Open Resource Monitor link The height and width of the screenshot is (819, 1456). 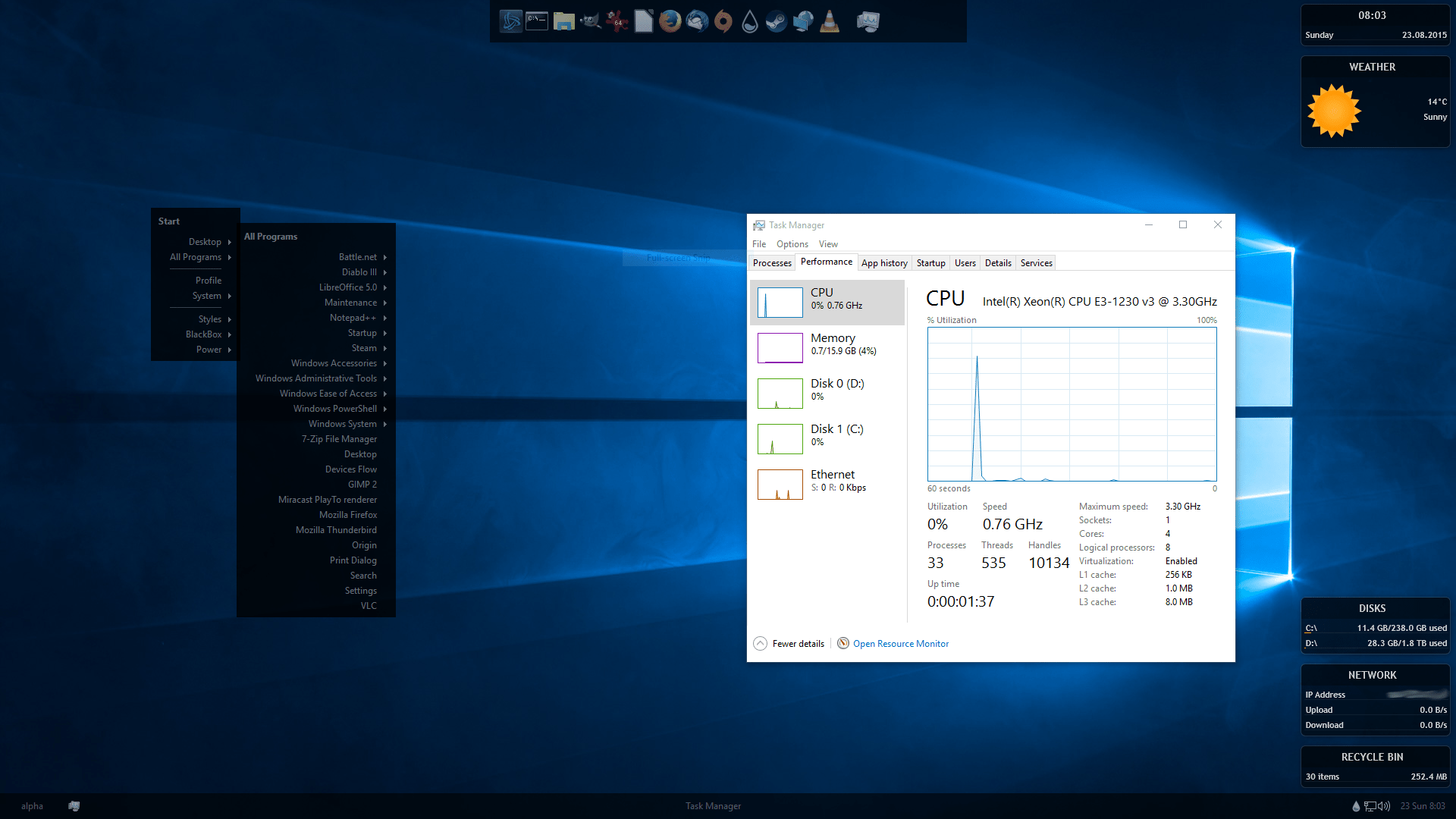[x=900, y=644]
